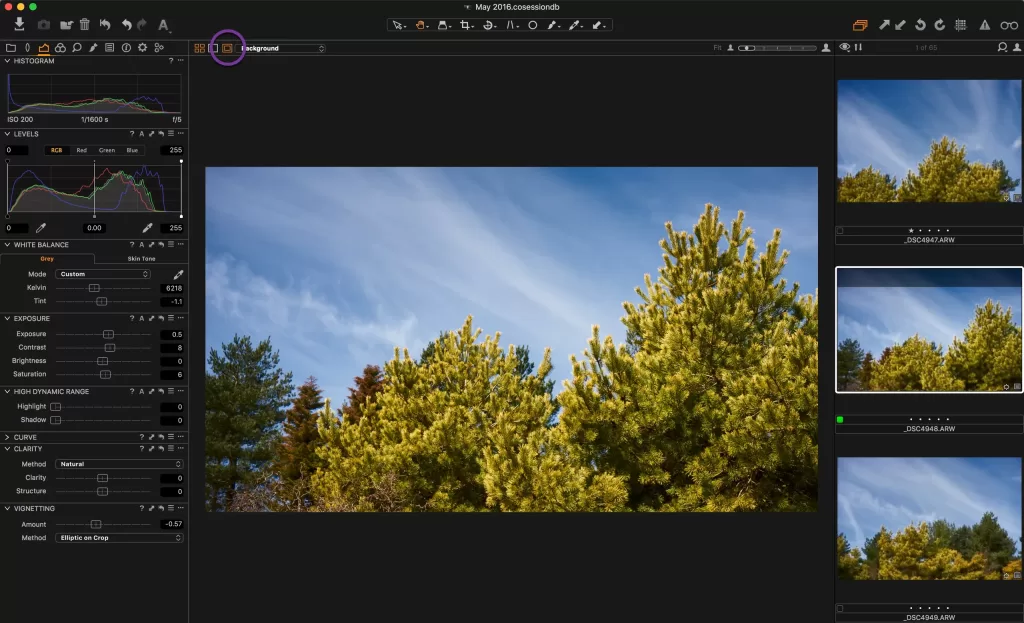The height and width of the screenshot is (623, 1024).
Task: Expand the Curve panel
Action: [x=7, y=438]
